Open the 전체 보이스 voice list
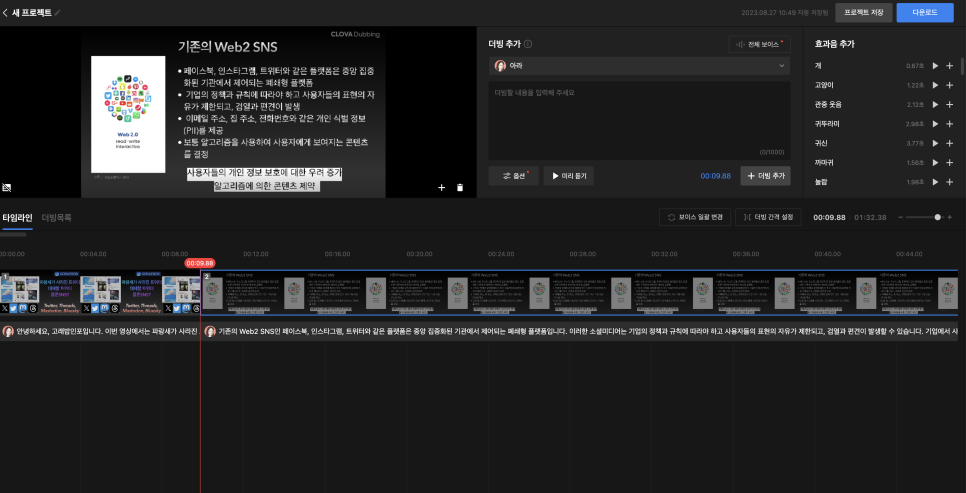 [760, 44]
